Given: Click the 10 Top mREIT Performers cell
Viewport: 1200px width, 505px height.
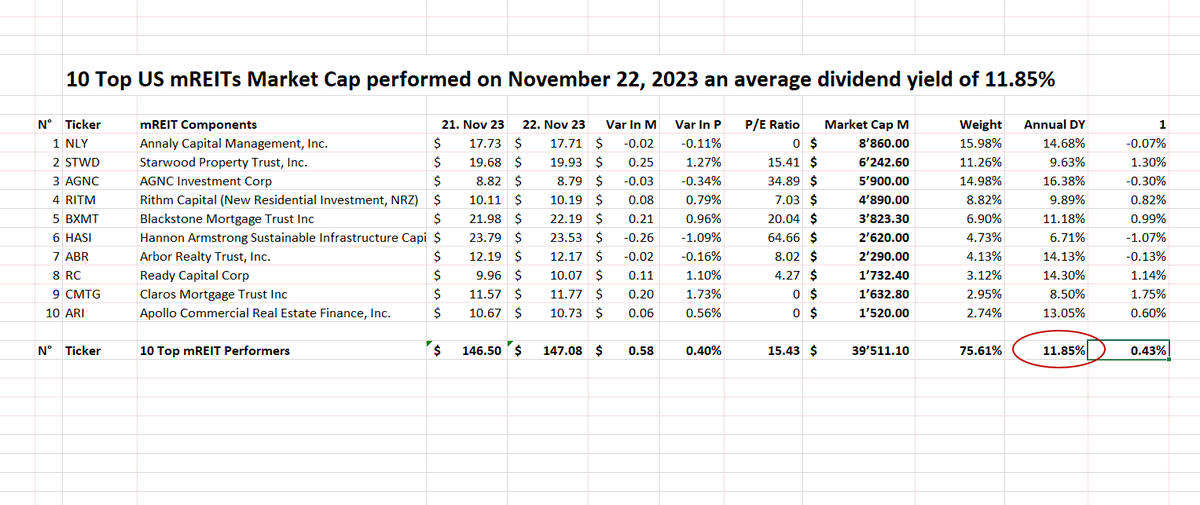Looking at the screenshot, I should tap(215, 351).
